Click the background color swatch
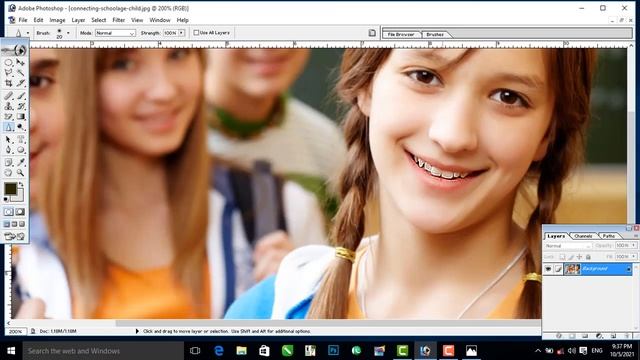 click(x=20, y=198)
